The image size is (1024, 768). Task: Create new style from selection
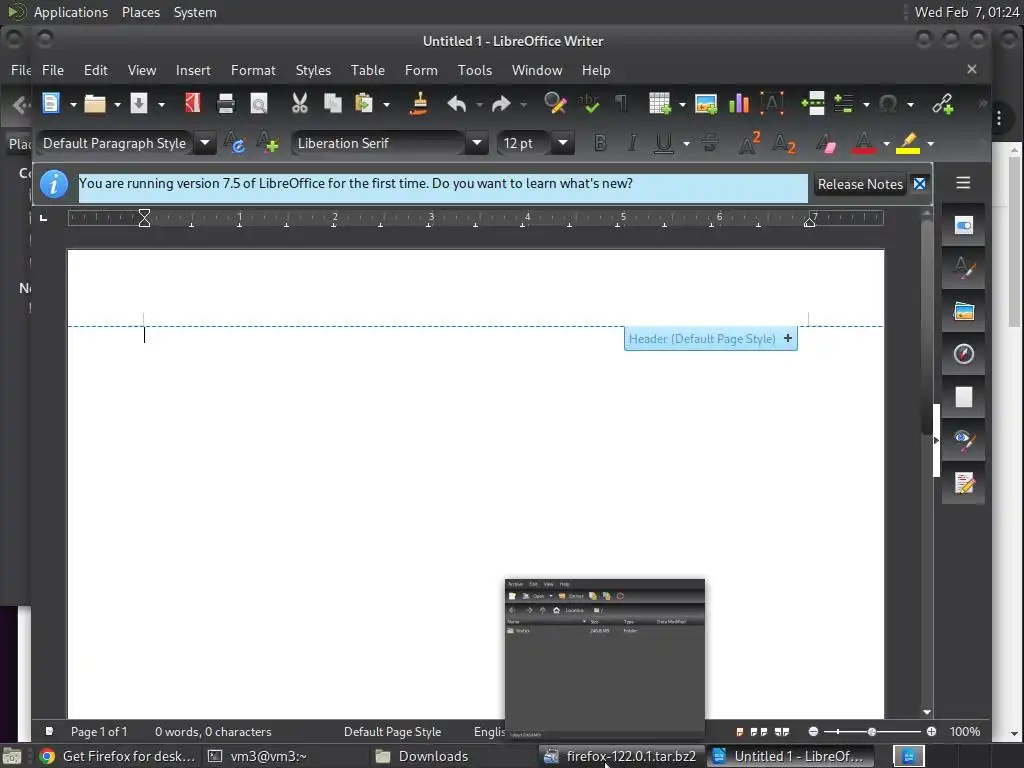268,143
